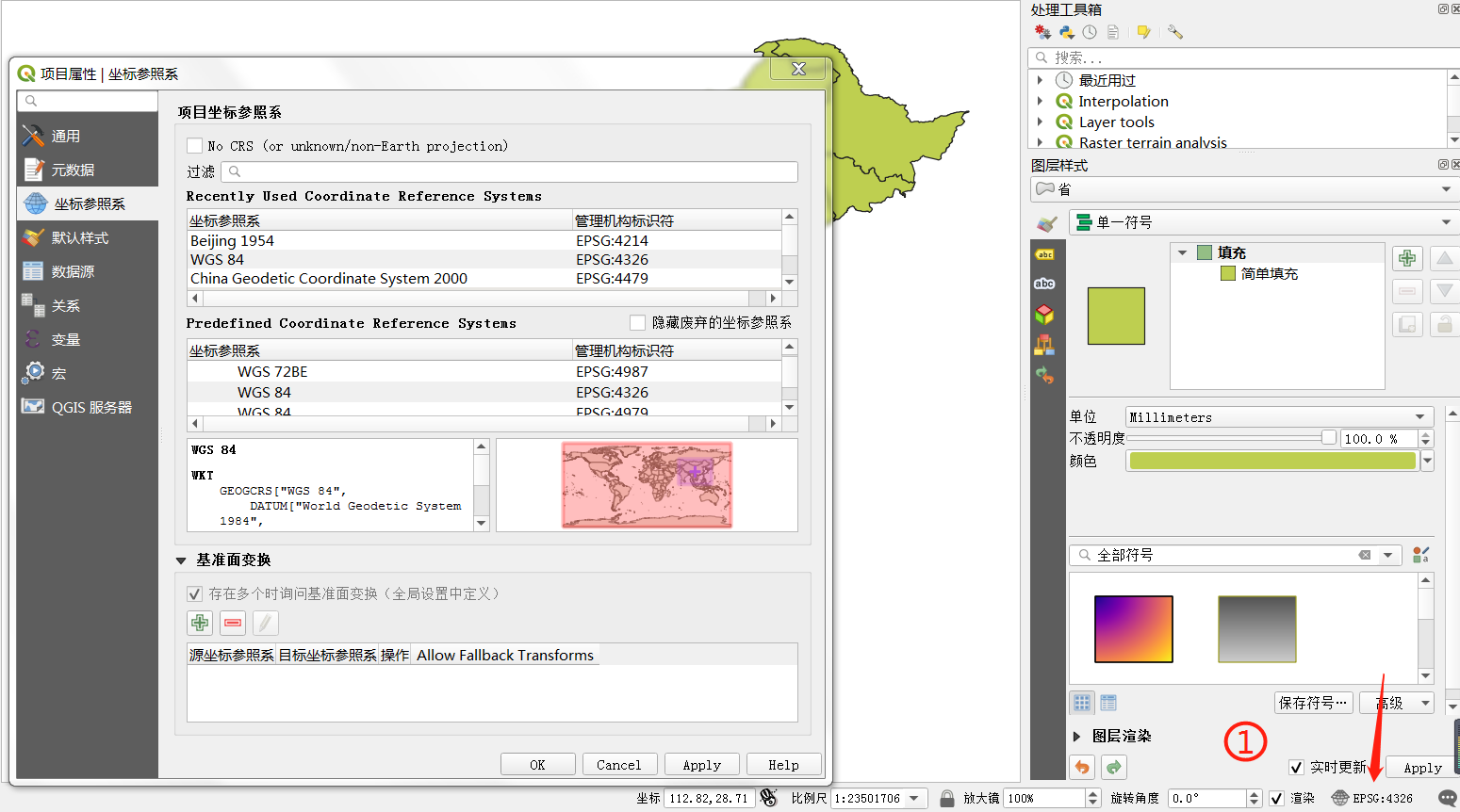Click the 保存符号 button
Screen dimensions: 1460x812
(1313, 703)
